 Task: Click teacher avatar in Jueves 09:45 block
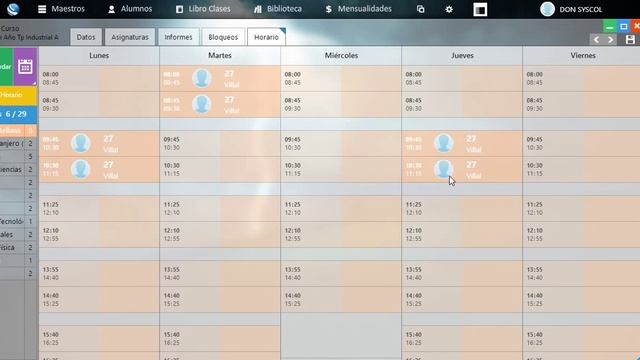tap(444, 143)
